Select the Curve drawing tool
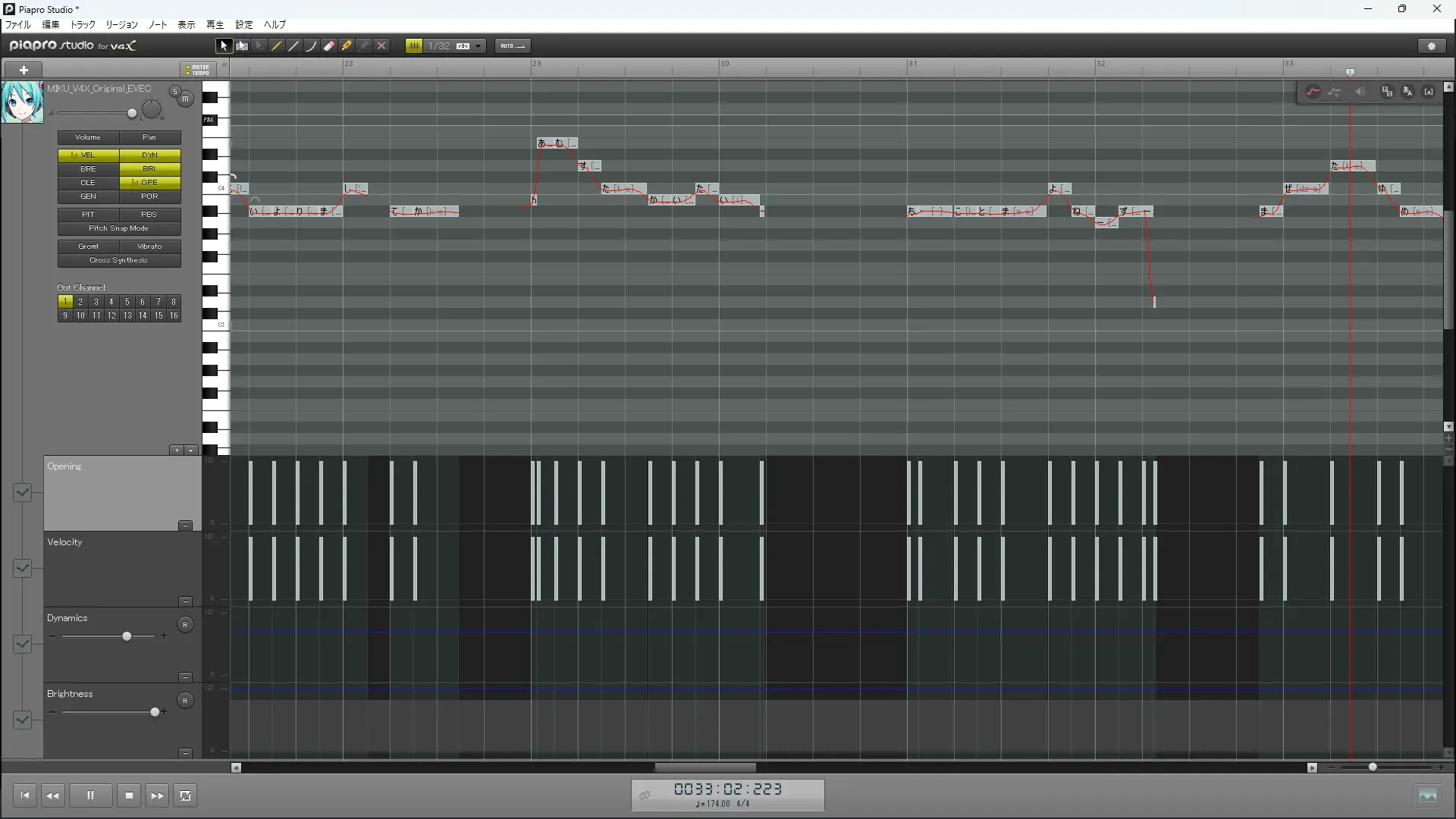 click(x=312, y=46)
